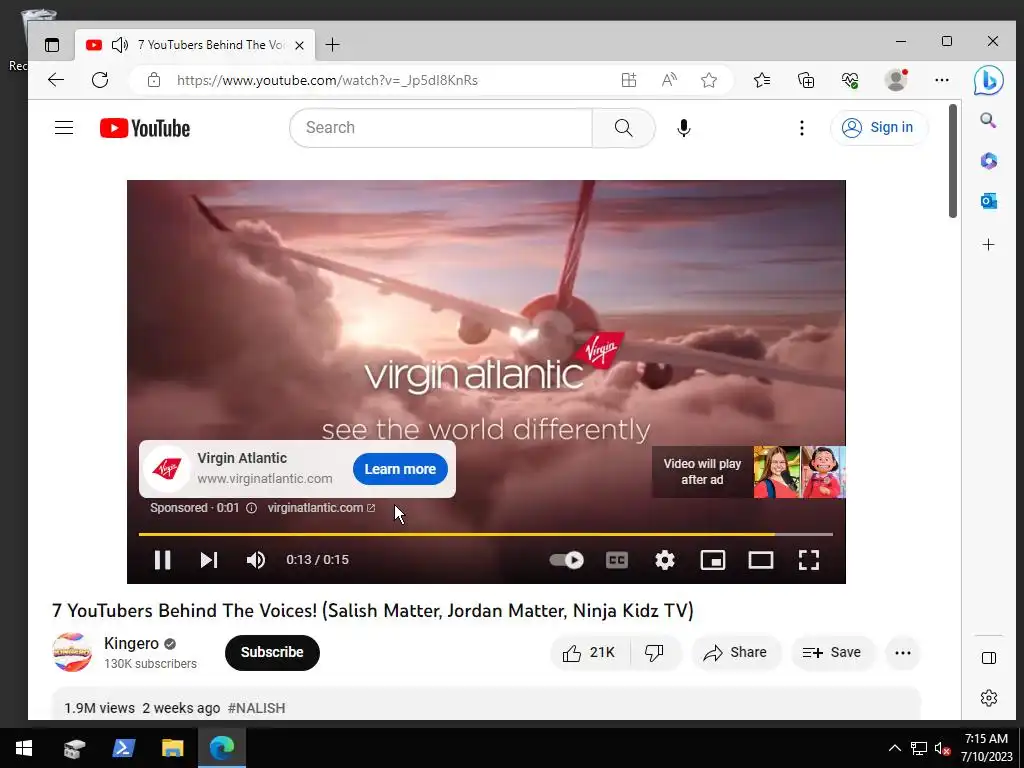This screenshot has height=768, width=1024.
Task: Open Outlook in the sidebar
Action: click(x=988, y=201)
